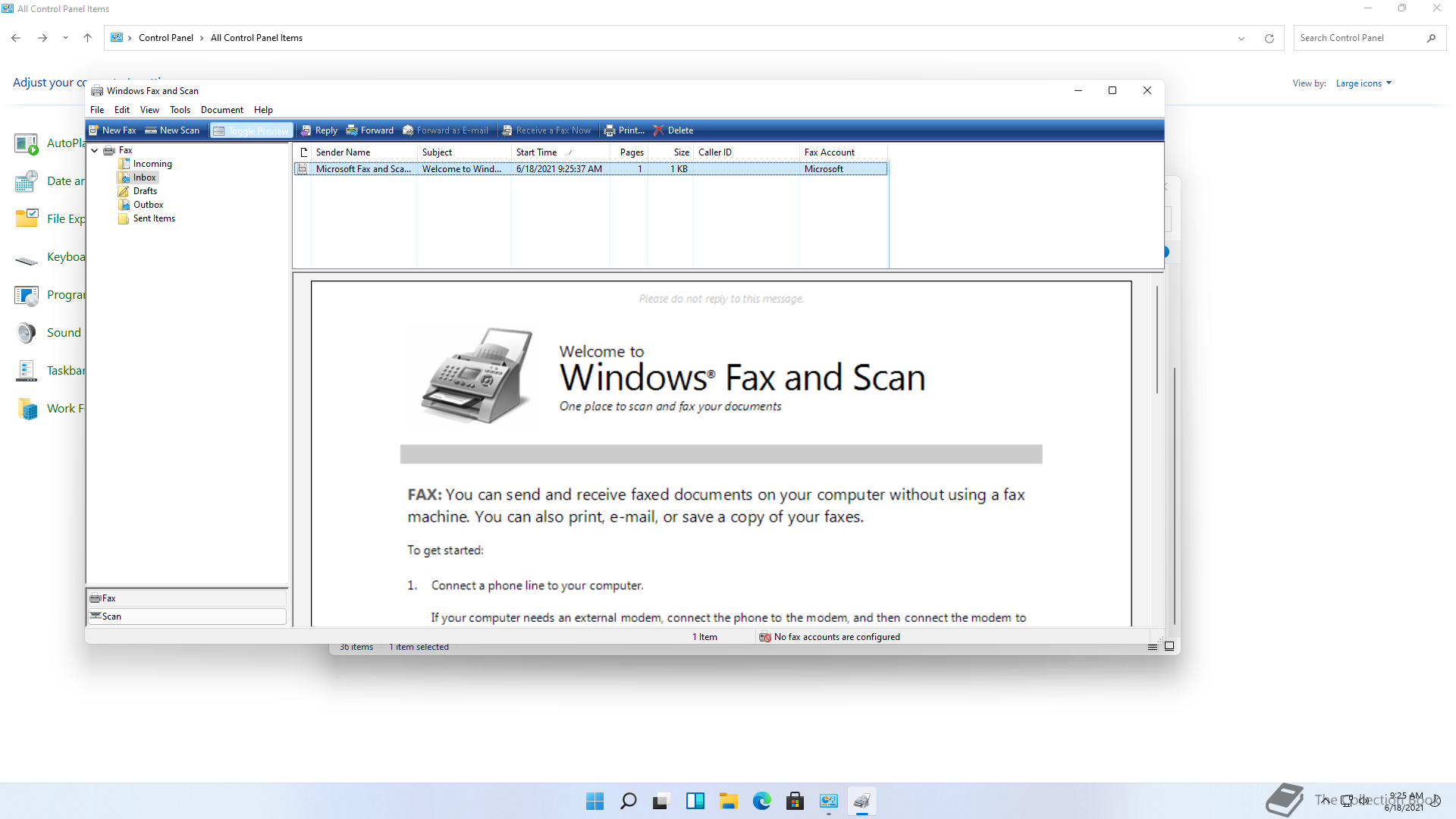
Task: Click New Fax toolbar button
Action: pos(112,130)
